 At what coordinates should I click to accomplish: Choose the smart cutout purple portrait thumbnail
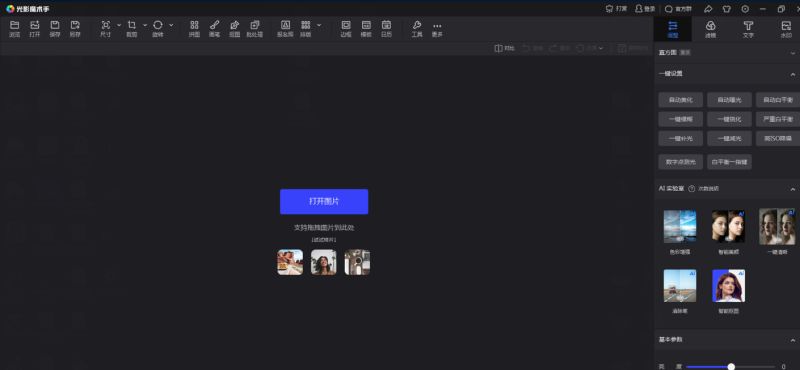[x=728, y=286]
